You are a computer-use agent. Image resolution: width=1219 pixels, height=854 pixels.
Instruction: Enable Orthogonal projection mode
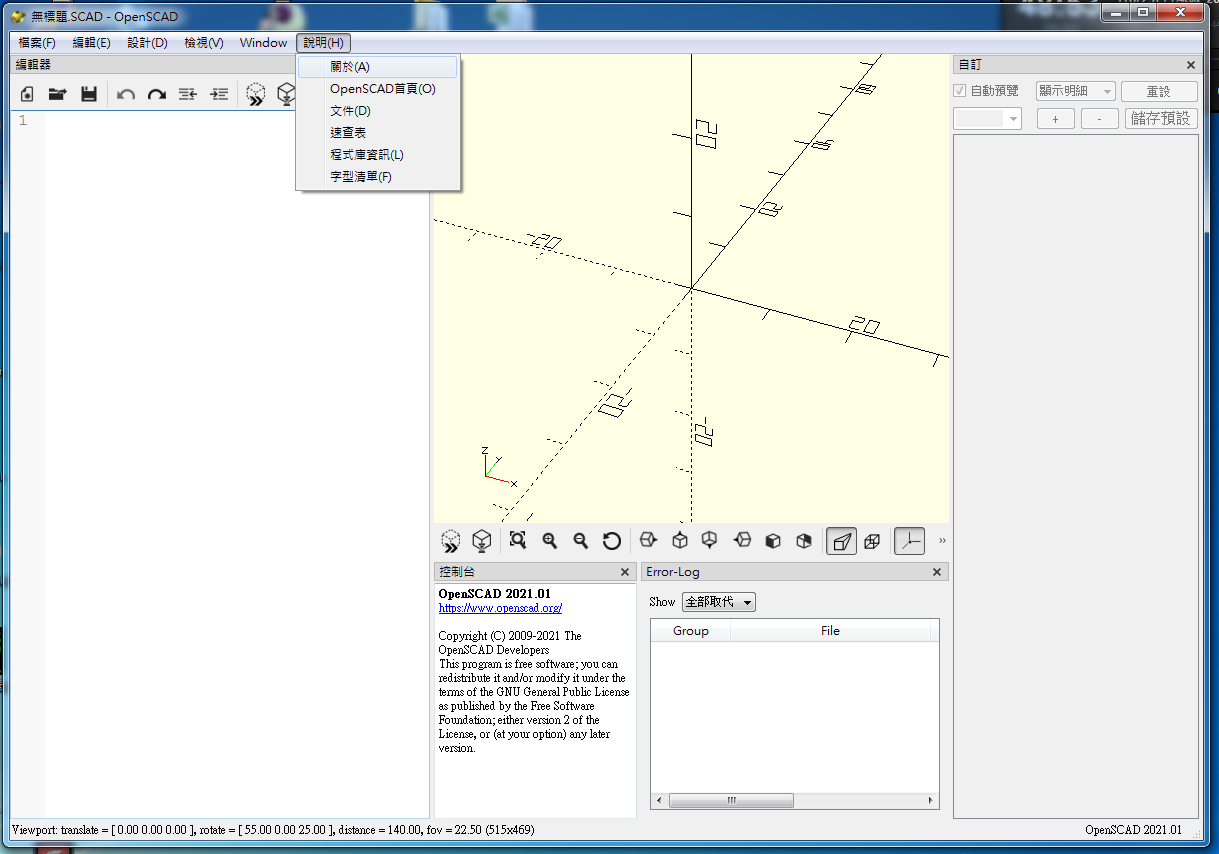coord(872,541)
